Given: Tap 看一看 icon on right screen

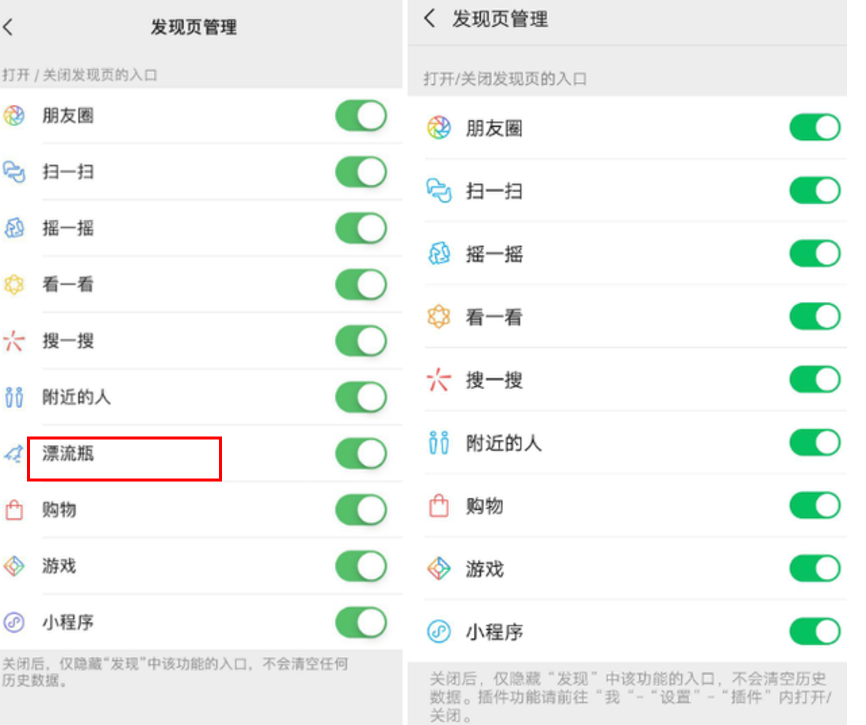Looking at the screenshot, I should point(439,317).
